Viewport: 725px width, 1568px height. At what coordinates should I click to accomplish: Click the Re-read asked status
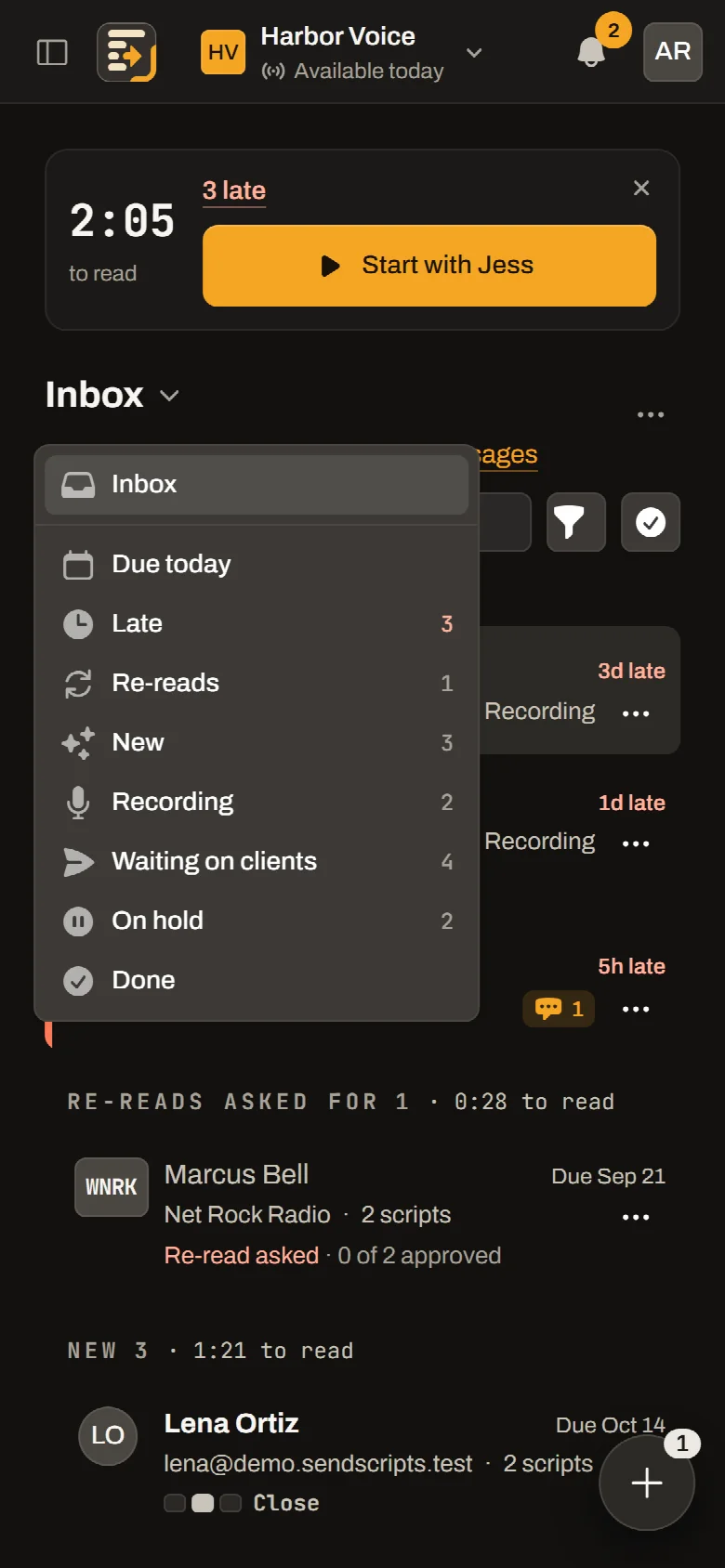pyautogui.click(x=241, y=1256)
